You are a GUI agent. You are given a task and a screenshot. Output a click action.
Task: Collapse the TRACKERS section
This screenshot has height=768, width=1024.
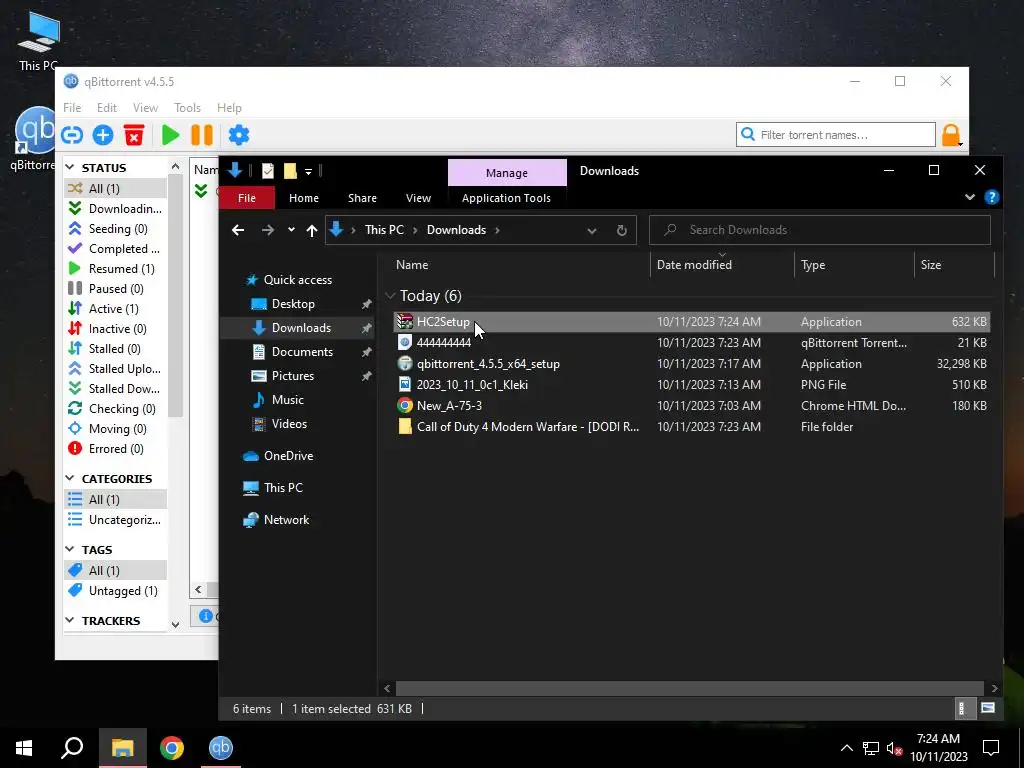coord(70,620)
